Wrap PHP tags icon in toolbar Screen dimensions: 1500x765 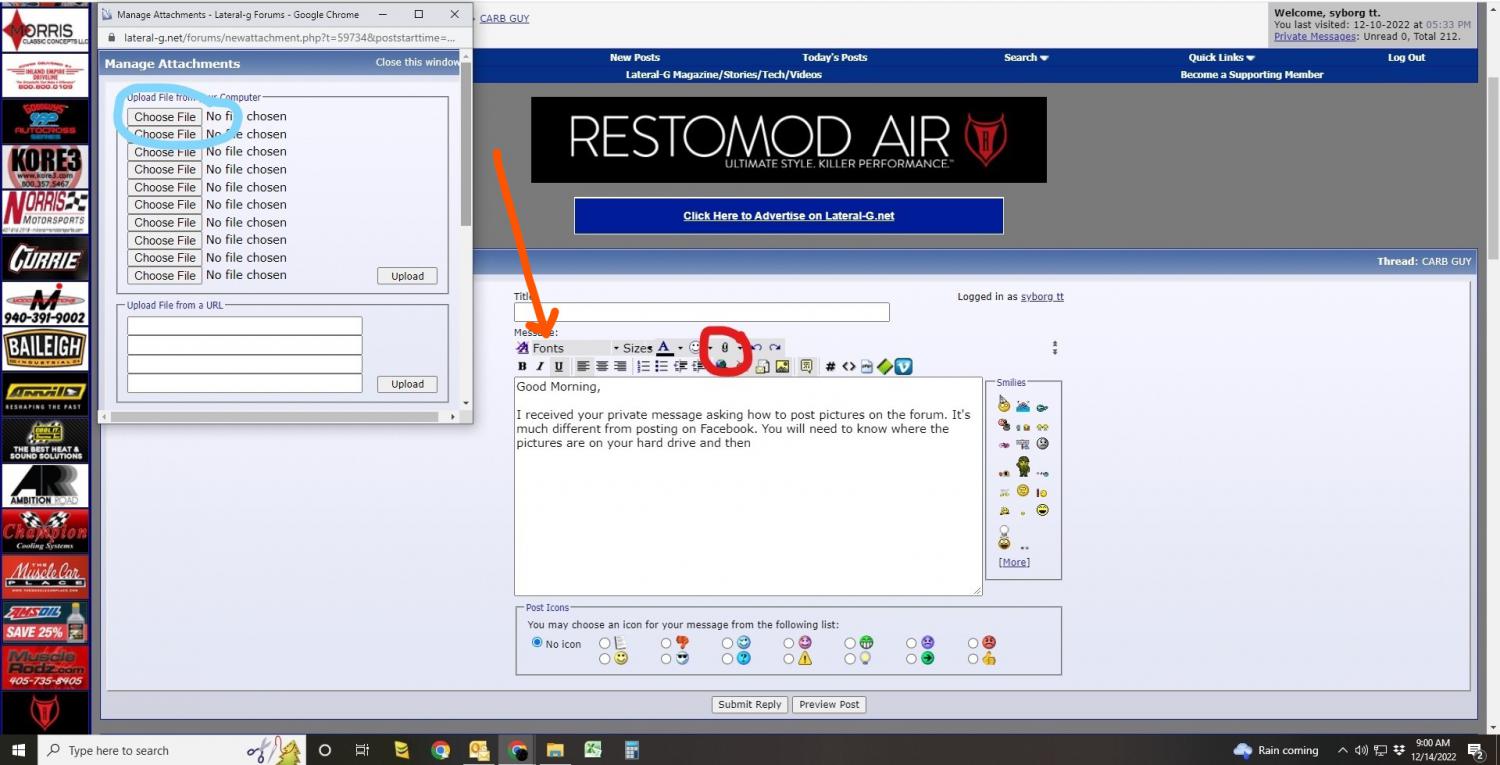coord(866,367)
